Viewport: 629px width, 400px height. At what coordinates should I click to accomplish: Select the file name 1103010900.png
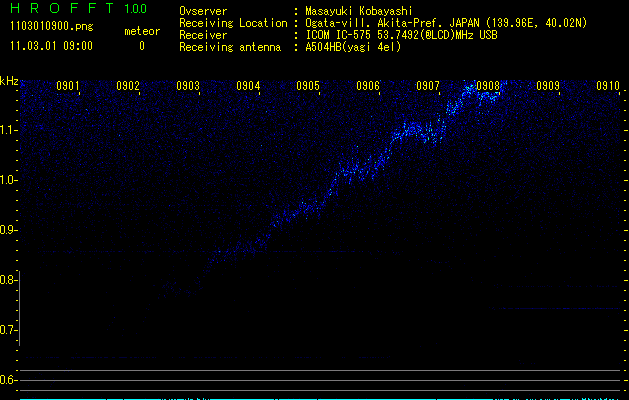[52, 26]
